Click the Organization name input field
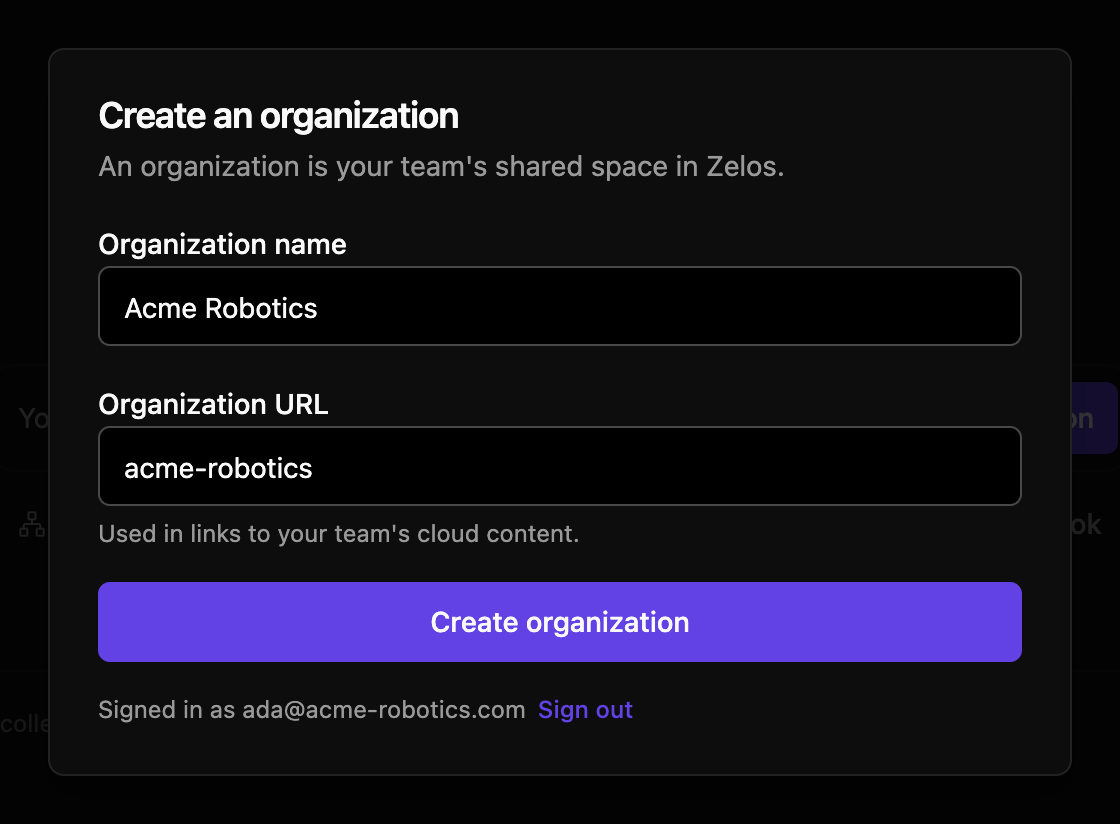 coord(559,306)
